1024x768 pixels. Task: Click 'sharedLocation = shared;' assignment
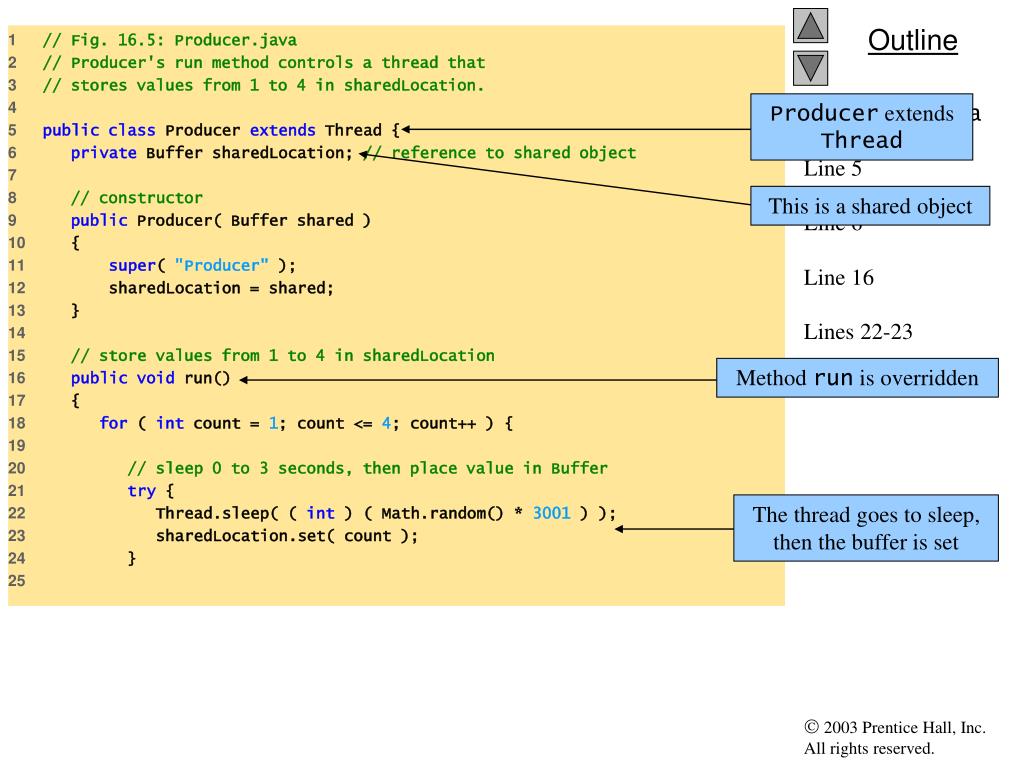click(221, 288)
